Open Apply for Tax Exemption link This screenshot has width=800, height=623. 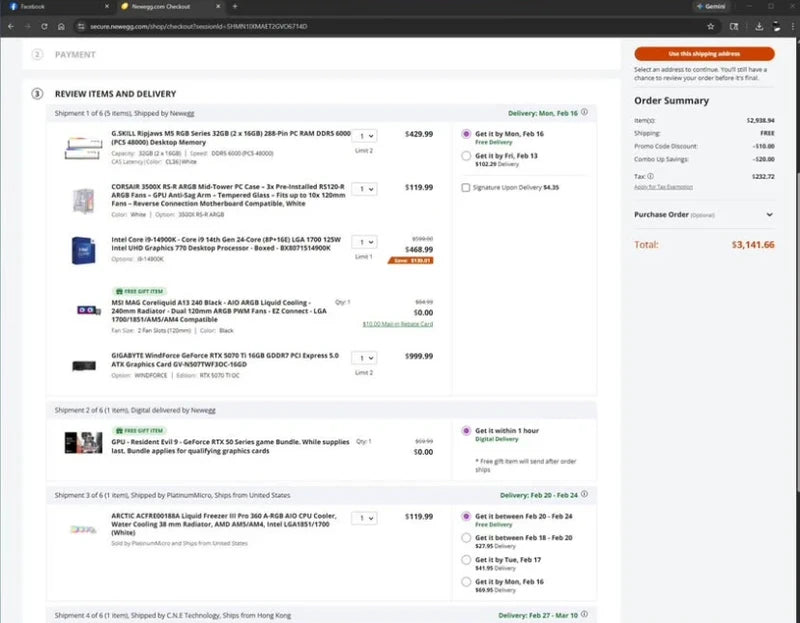pos(663,187)
